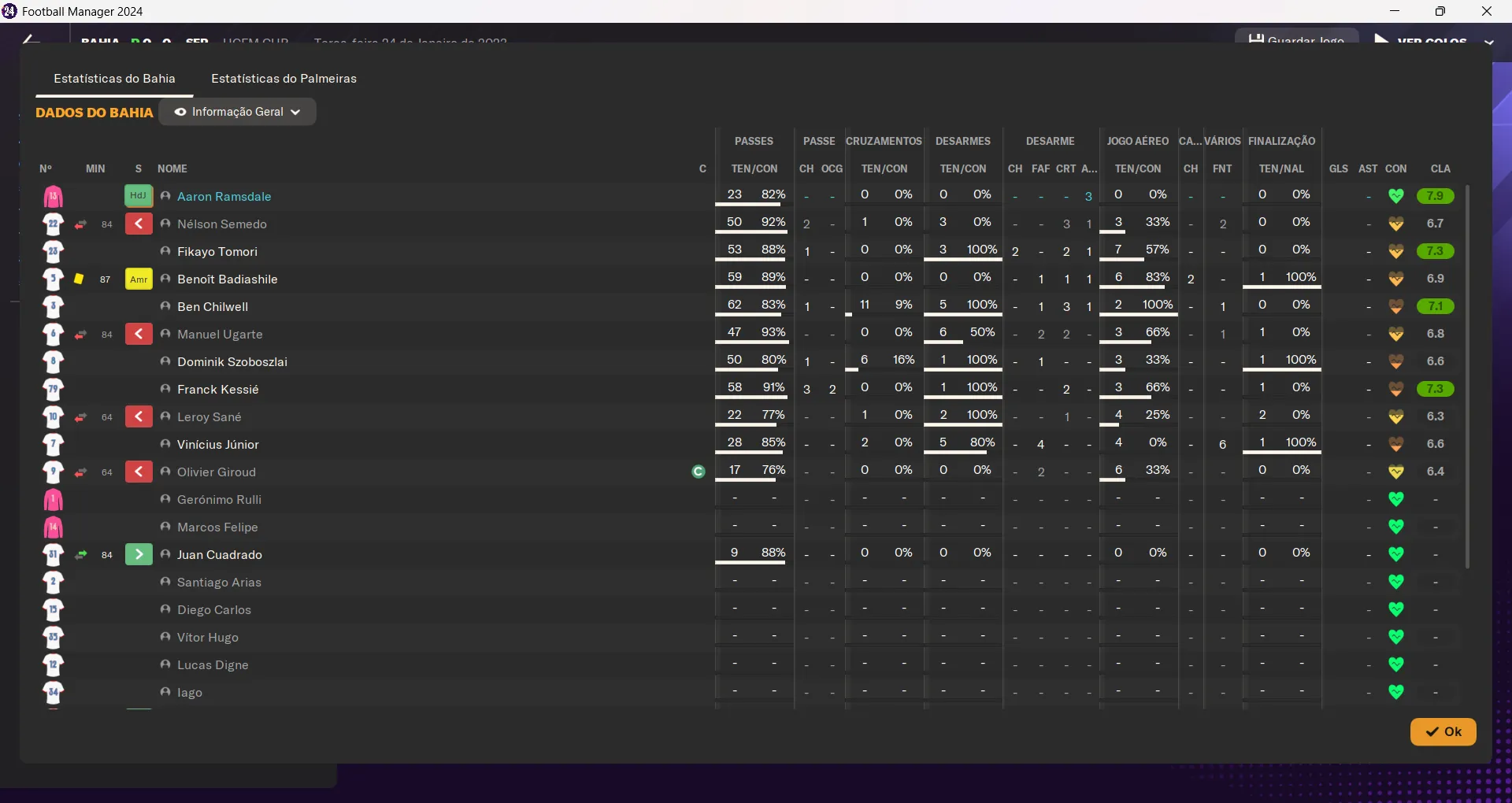1512x803 pixels.
Task: Open Ben Chilwell's player name link
Action: click(213, 307)
